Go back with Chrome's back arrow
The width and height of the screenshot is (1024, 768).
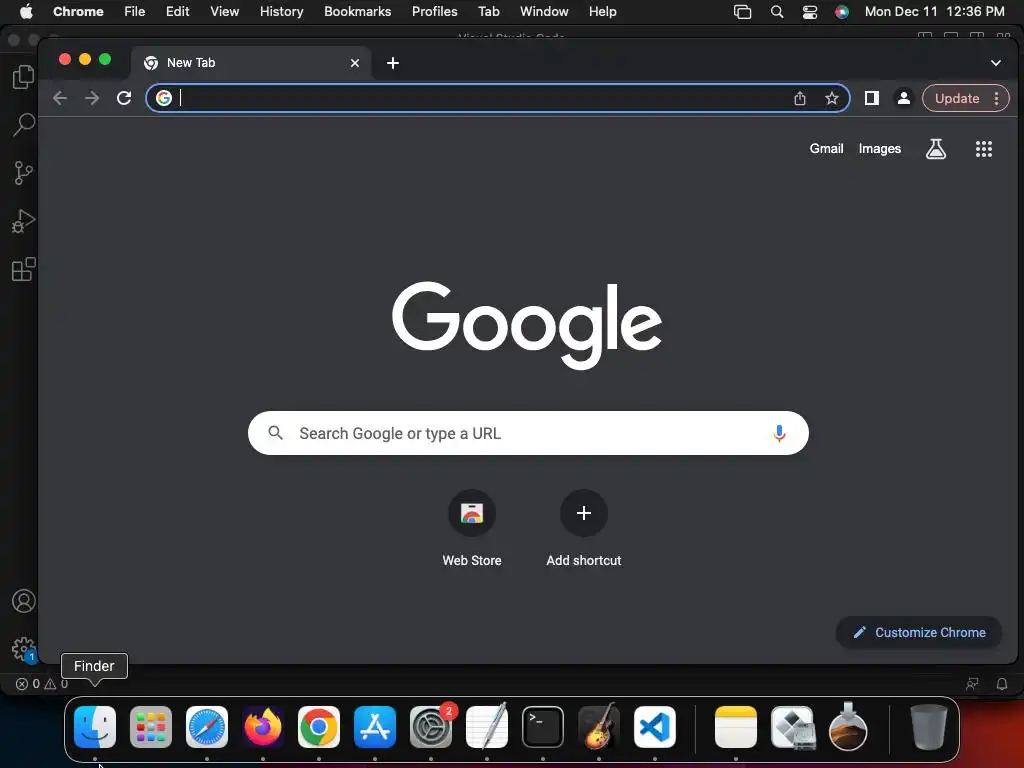pyautogui.click(x=60, y=99)
